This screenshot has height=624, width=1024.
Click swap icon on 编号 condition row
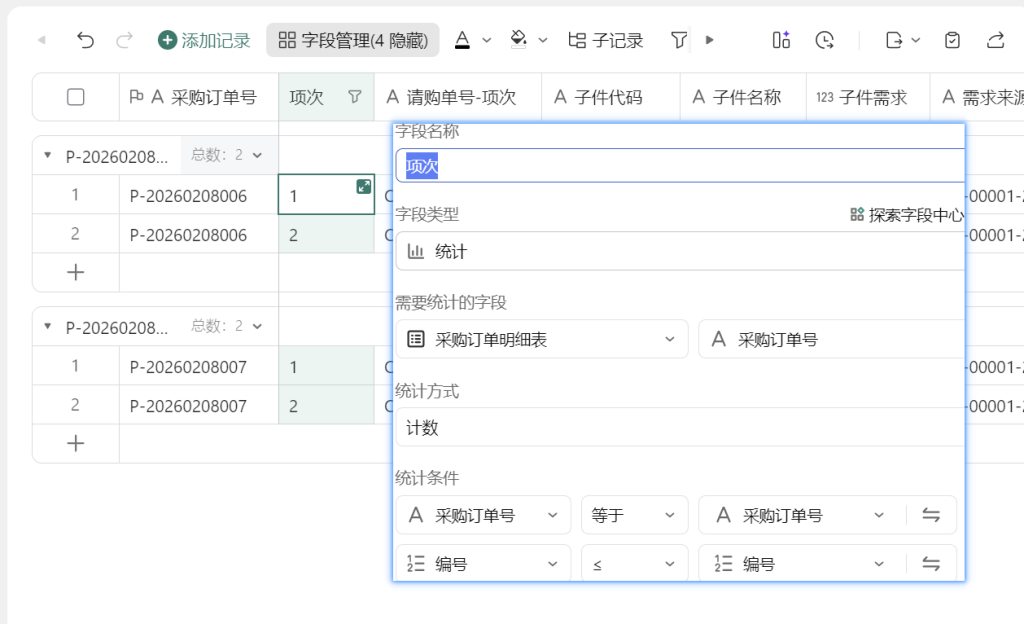[931, 563]
